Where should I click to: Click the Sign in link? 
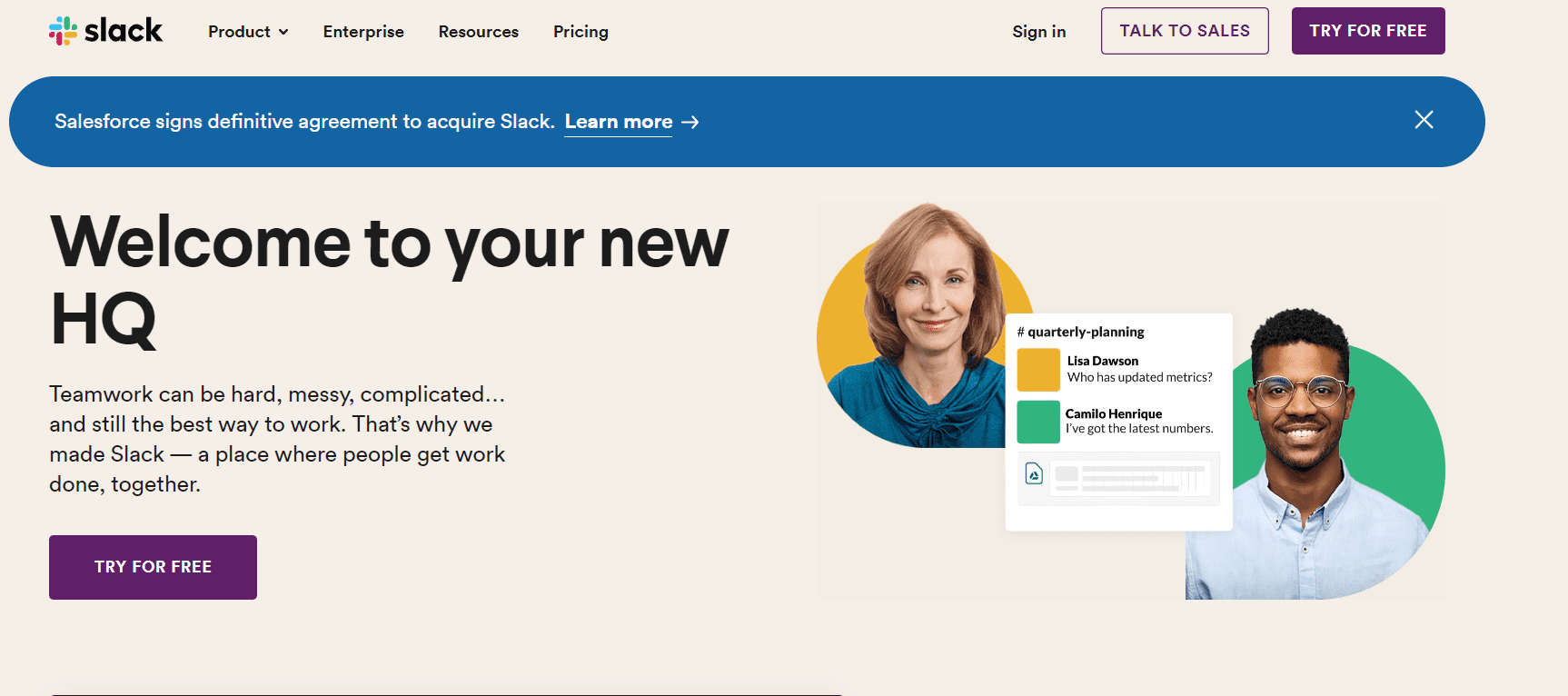click(1038, 32)
